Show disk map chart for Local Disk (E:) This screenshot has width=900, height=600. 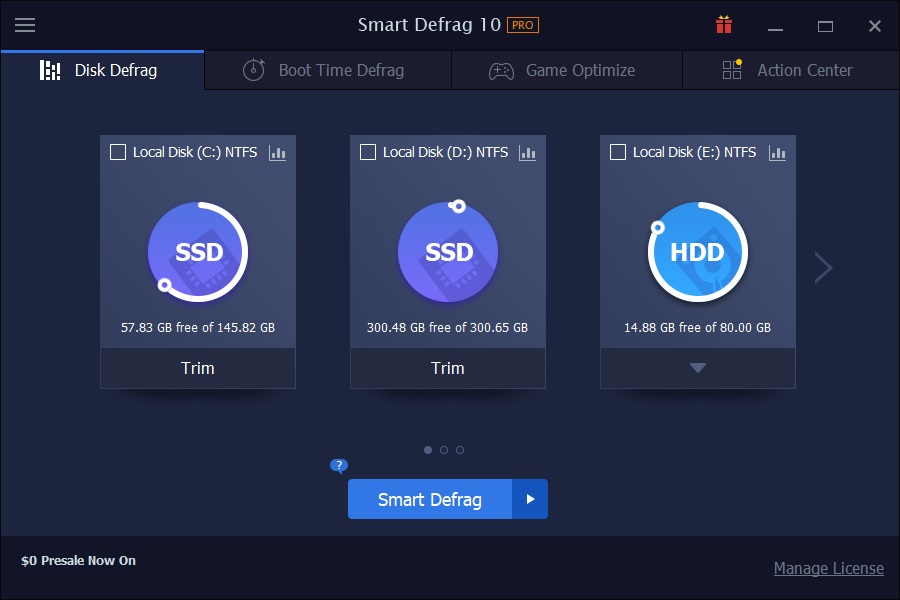pyautogui.click(x=777, y=153)
